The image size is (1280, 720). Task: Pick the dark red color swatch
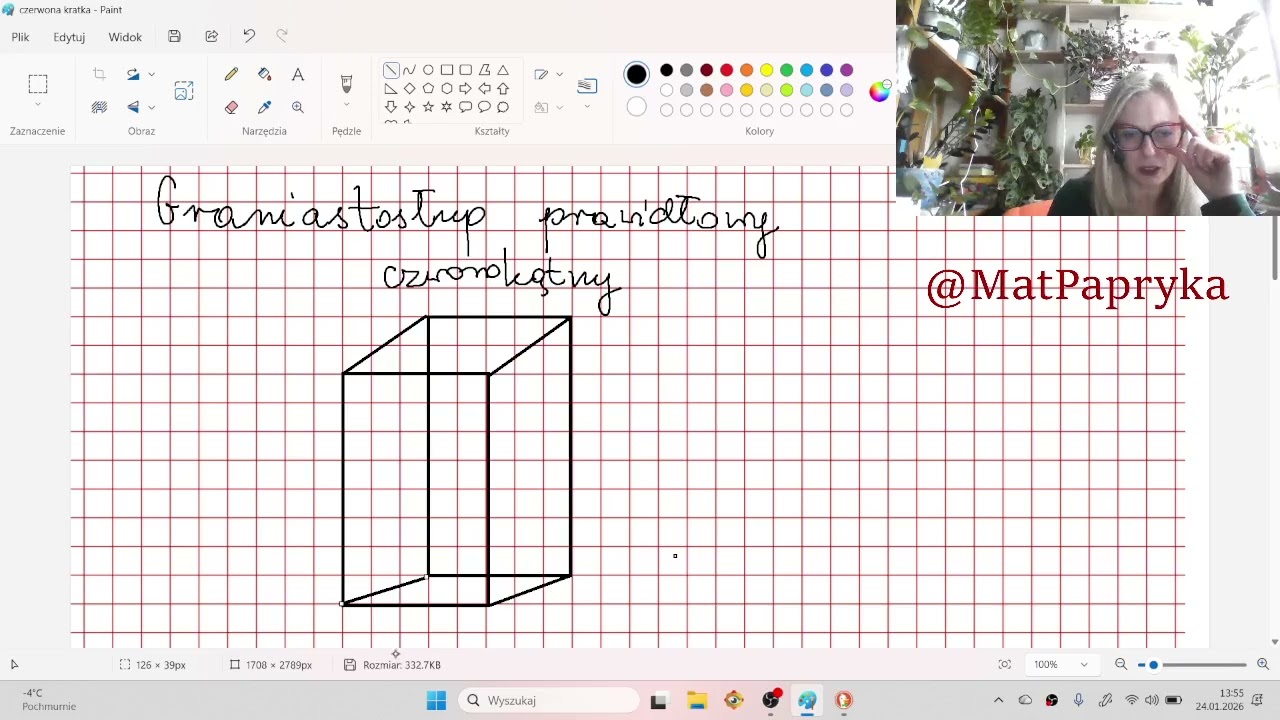click(707, 70)
